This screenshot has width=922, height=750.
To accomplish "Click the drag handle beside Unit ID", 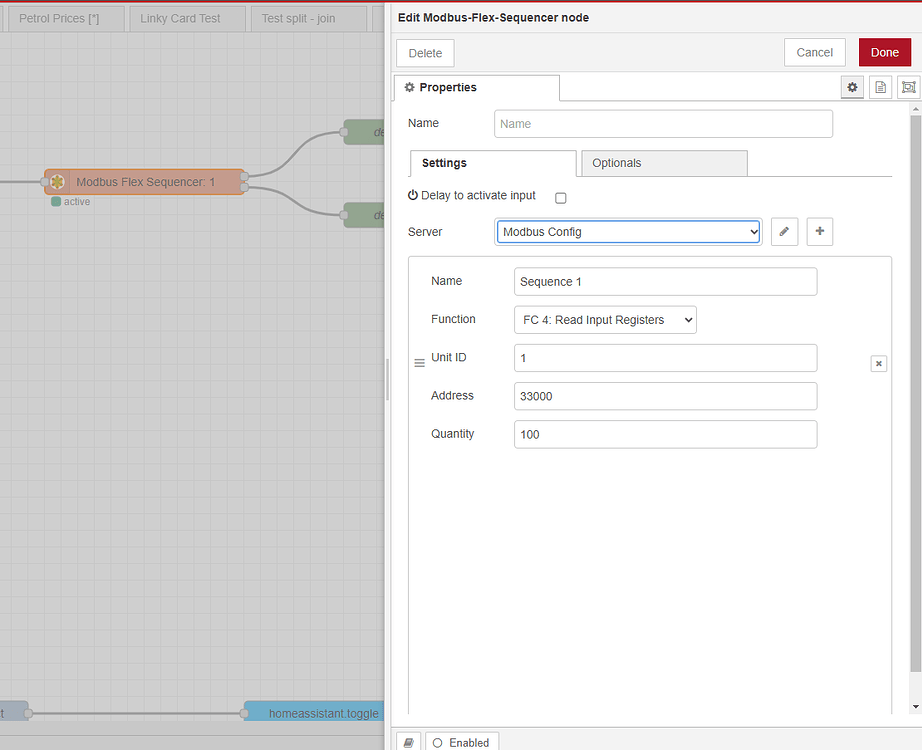I will (x=419, y=361).
